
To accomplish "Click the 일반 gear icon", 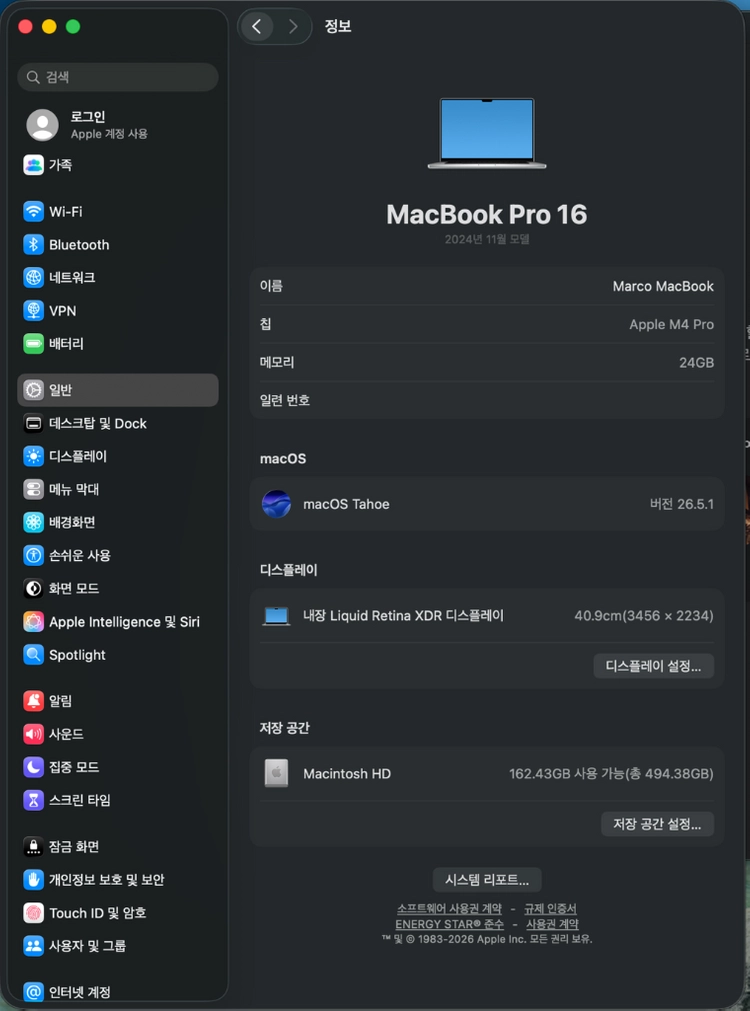I will (34, 390).
